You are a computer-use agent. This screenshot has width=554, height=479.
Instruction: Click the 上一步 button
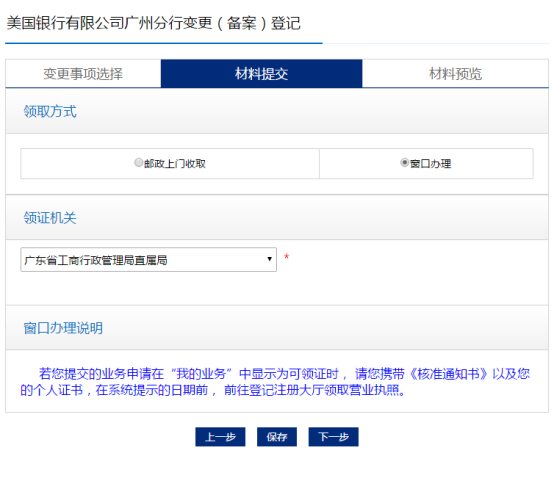[220, 437]
